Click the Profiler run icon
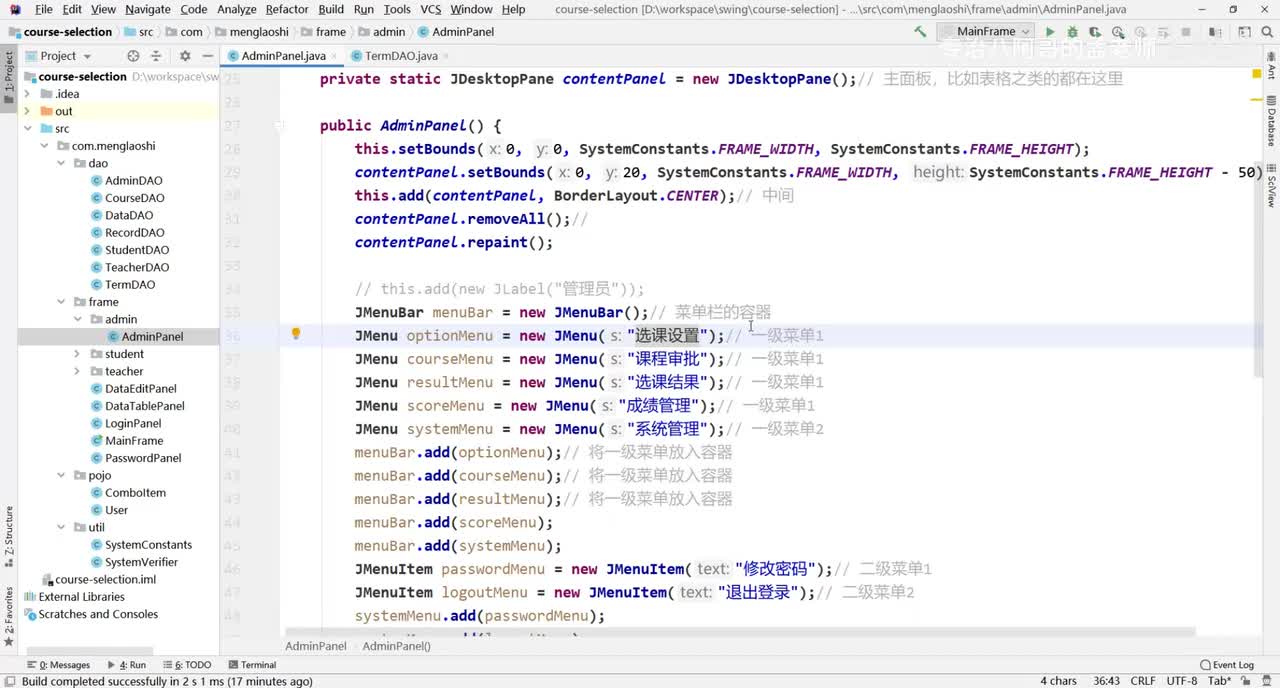1280x688 pixels. click(1117, 32)
